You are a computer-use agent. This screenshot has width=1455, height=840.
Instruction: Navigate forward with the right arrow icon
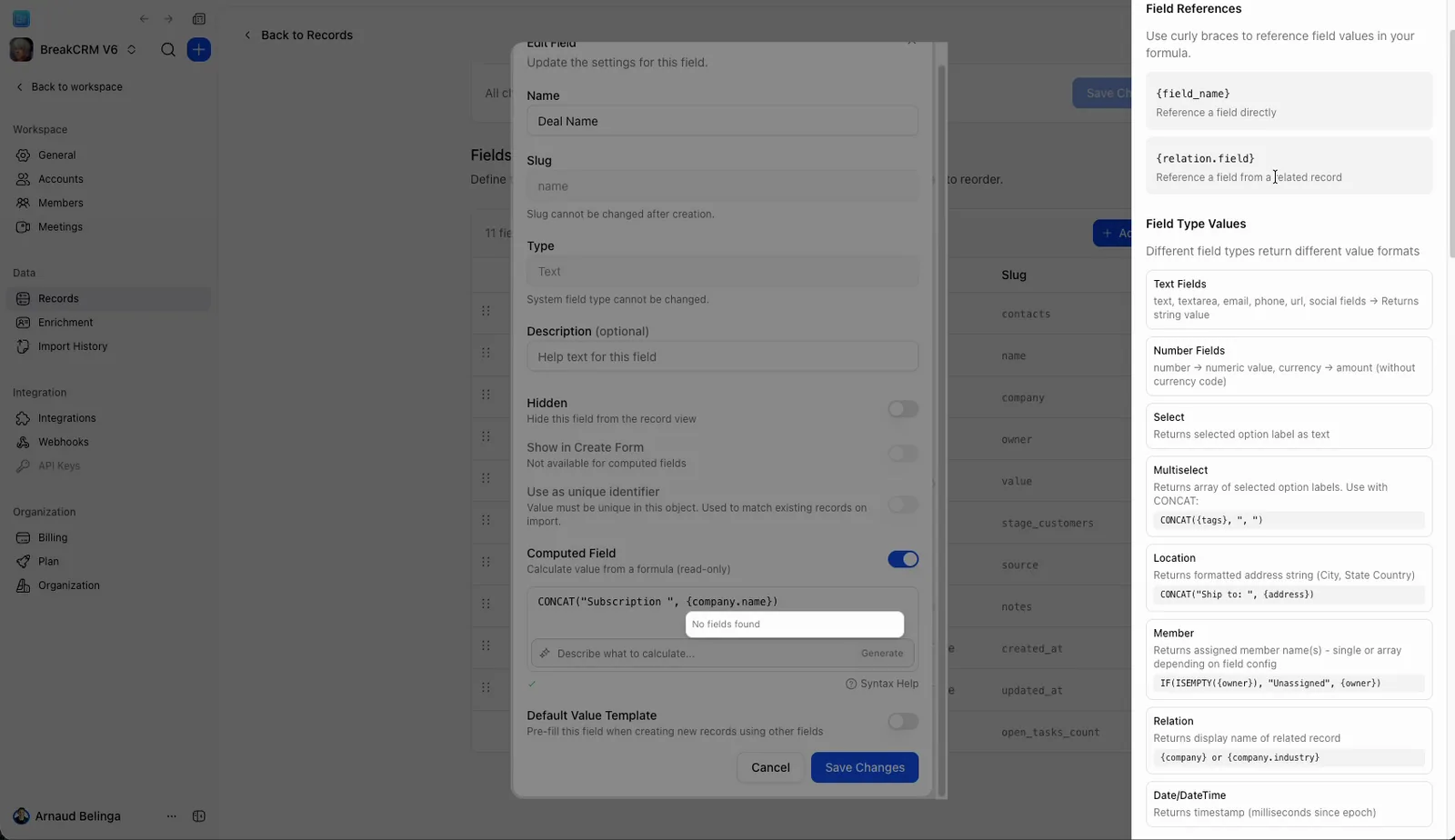tap(168, 19)
